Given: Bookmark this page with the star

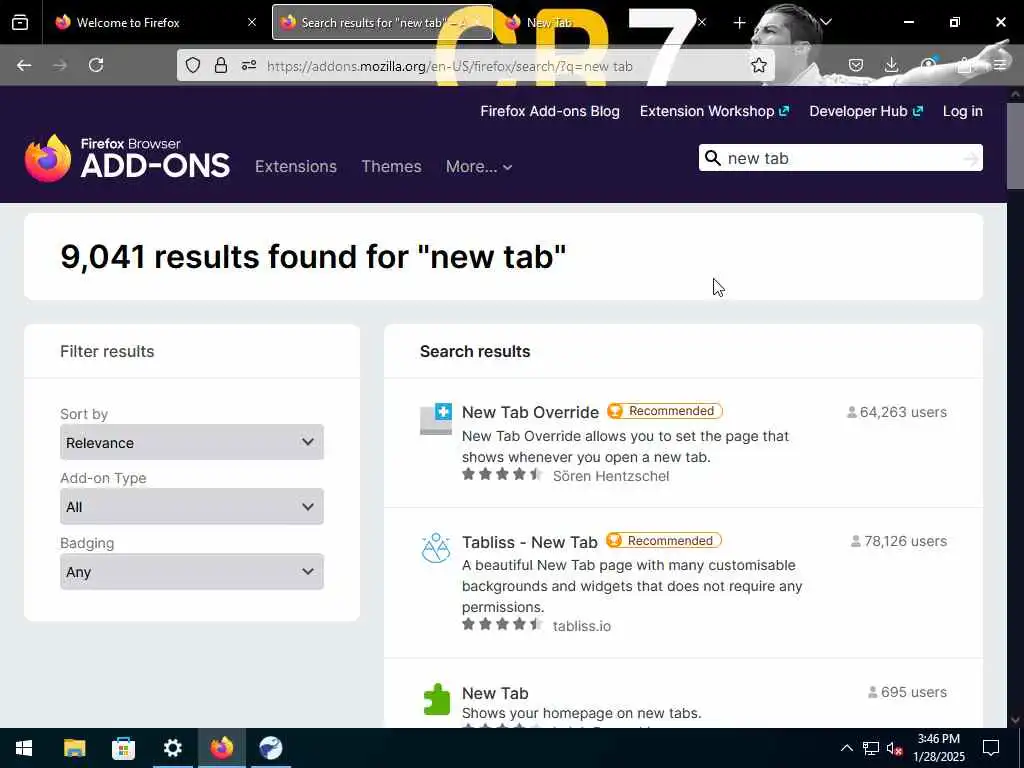Looking at the screenshot, I should (758, 65).
